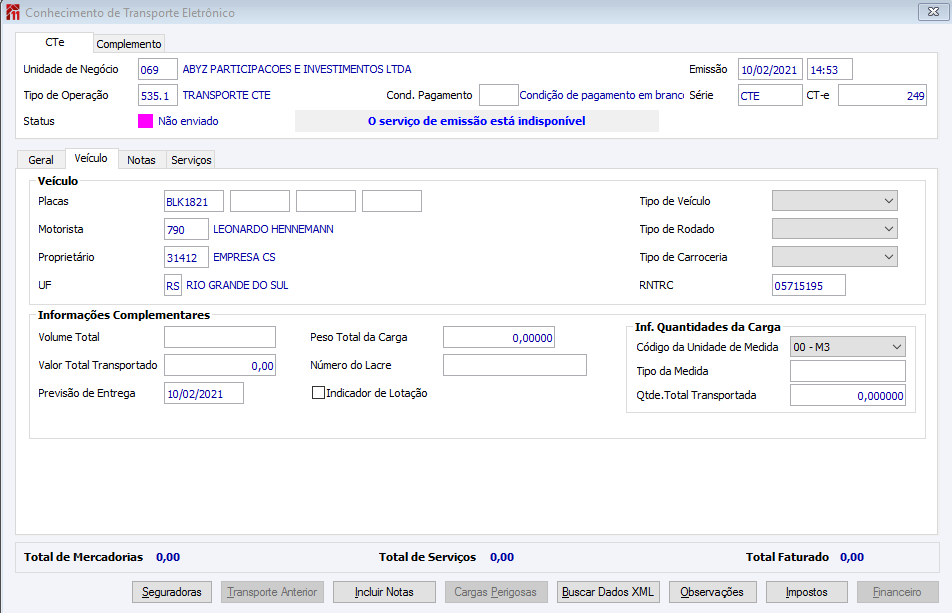Focus the Número do Lacre field
Image resolution: width=952 pixels, height=613 pixels.
515,365
